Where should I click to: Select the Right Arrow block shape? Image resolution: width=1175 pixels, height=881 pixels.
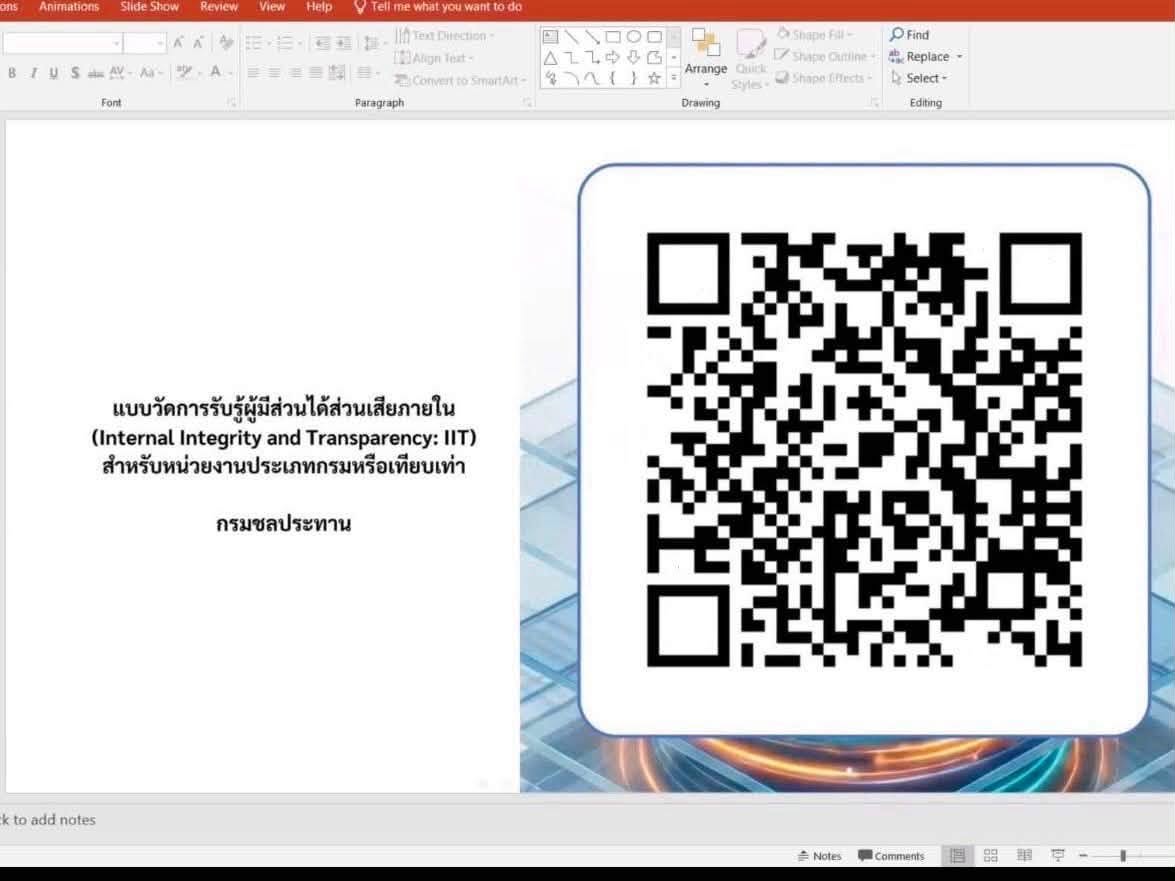pyautogui.click(x=613, y=58)
